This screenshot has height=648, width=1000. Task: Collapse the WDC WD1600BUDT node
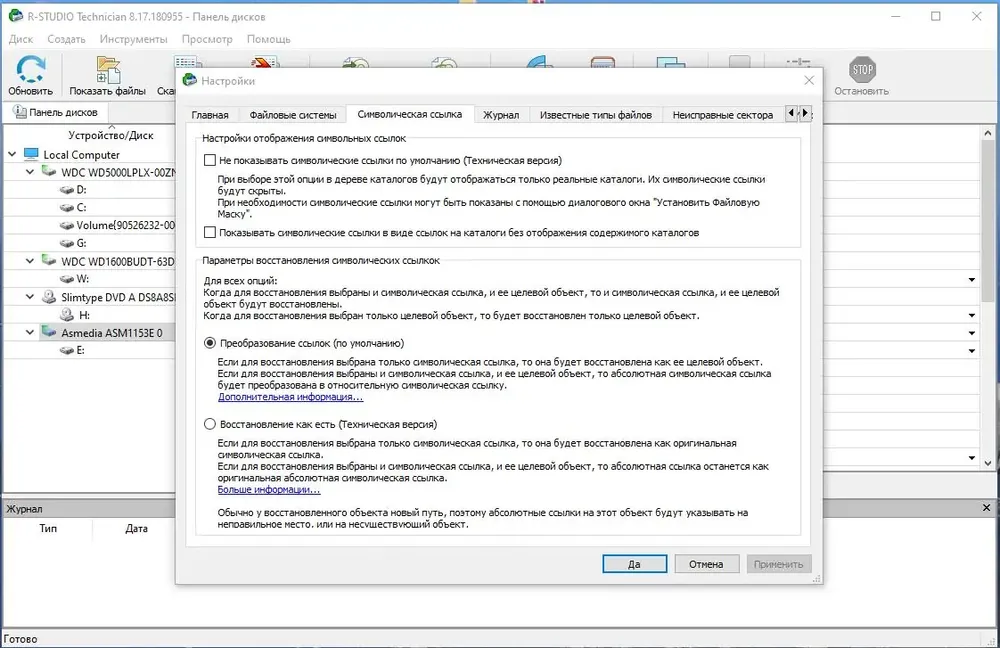30,261
